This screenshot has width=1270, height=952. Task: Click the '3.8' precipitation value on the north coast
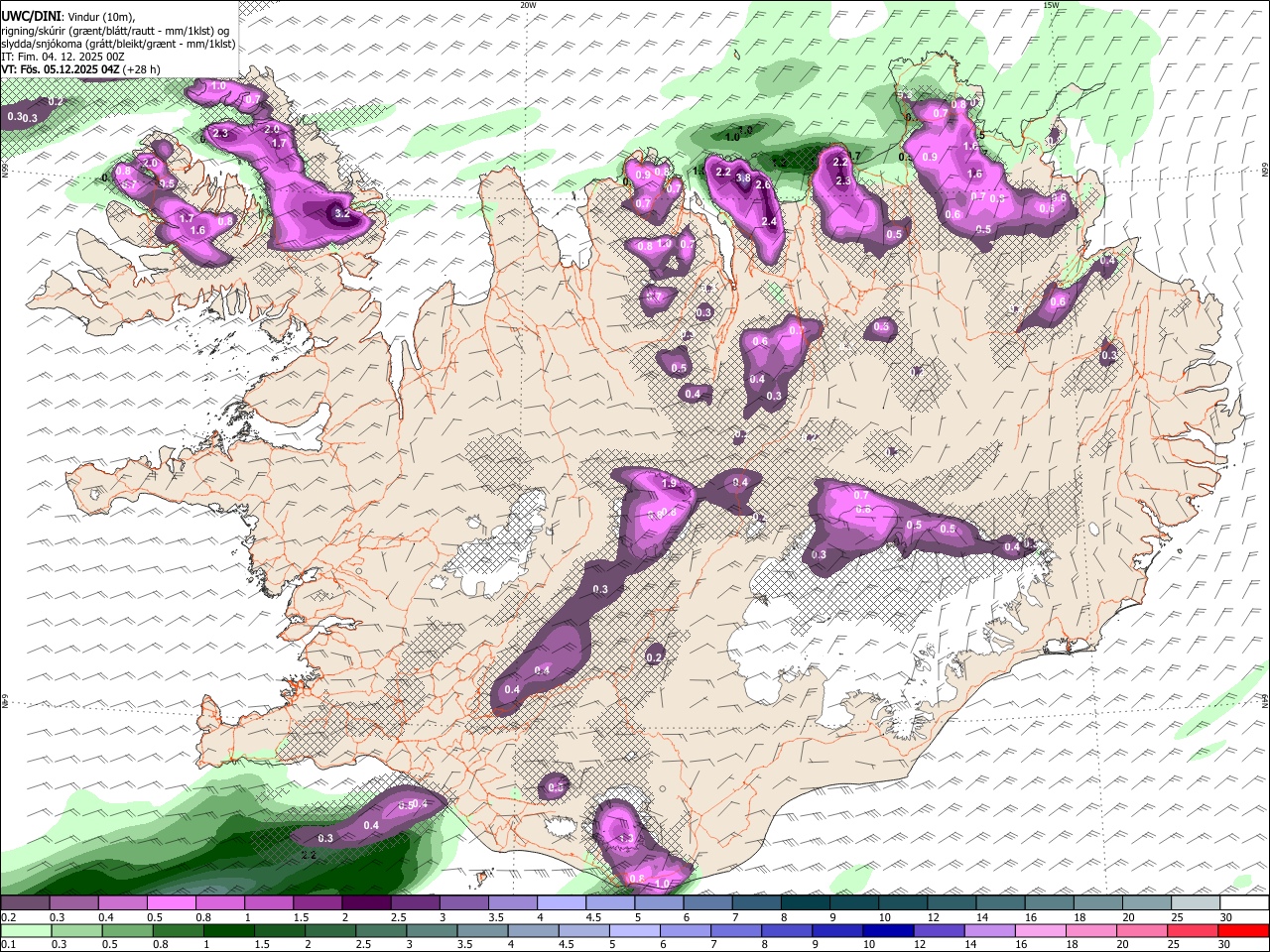(743, 178)
